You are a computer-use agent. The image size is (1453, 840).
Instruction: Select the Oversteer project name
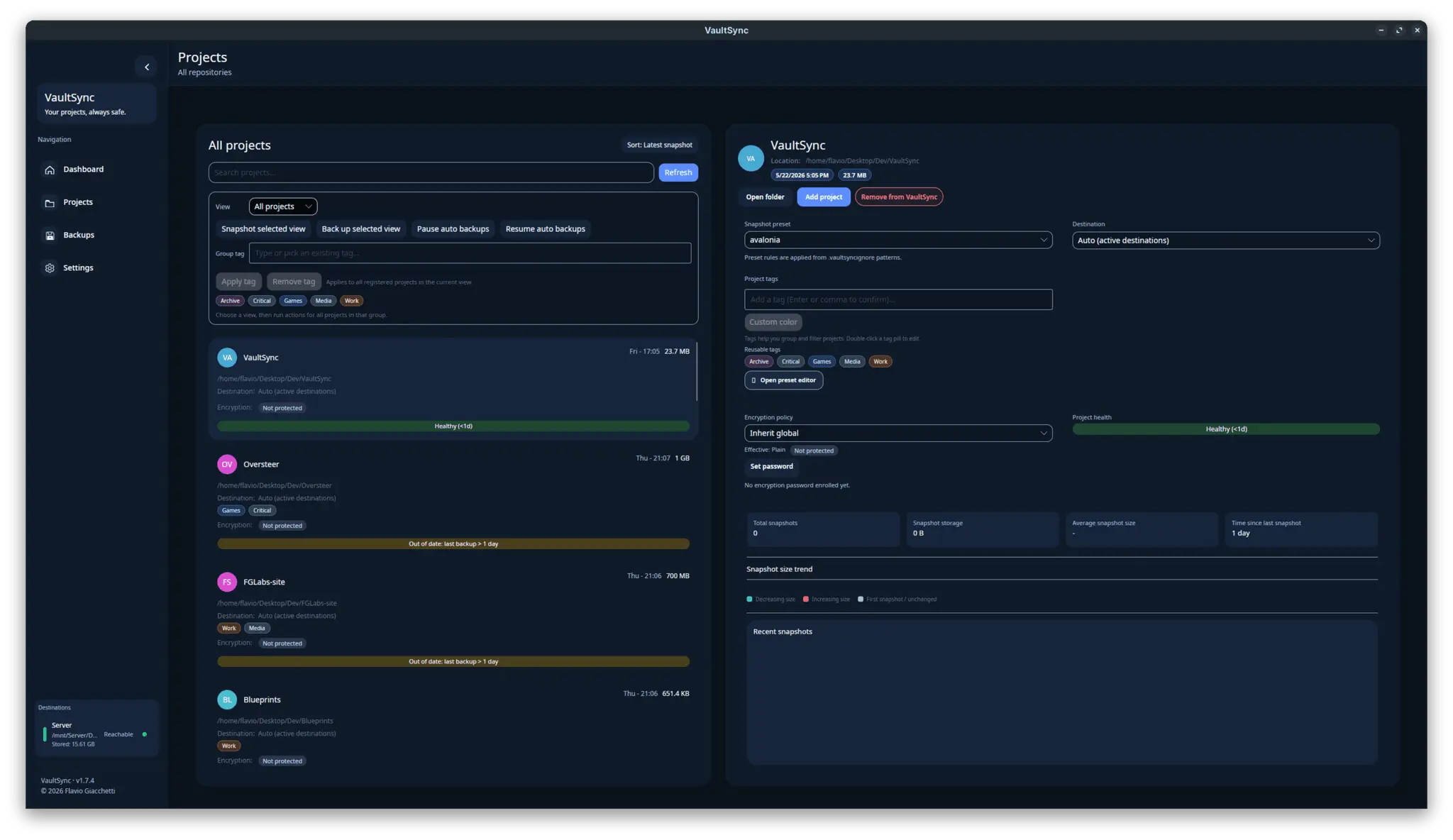(x=261, y=464)
